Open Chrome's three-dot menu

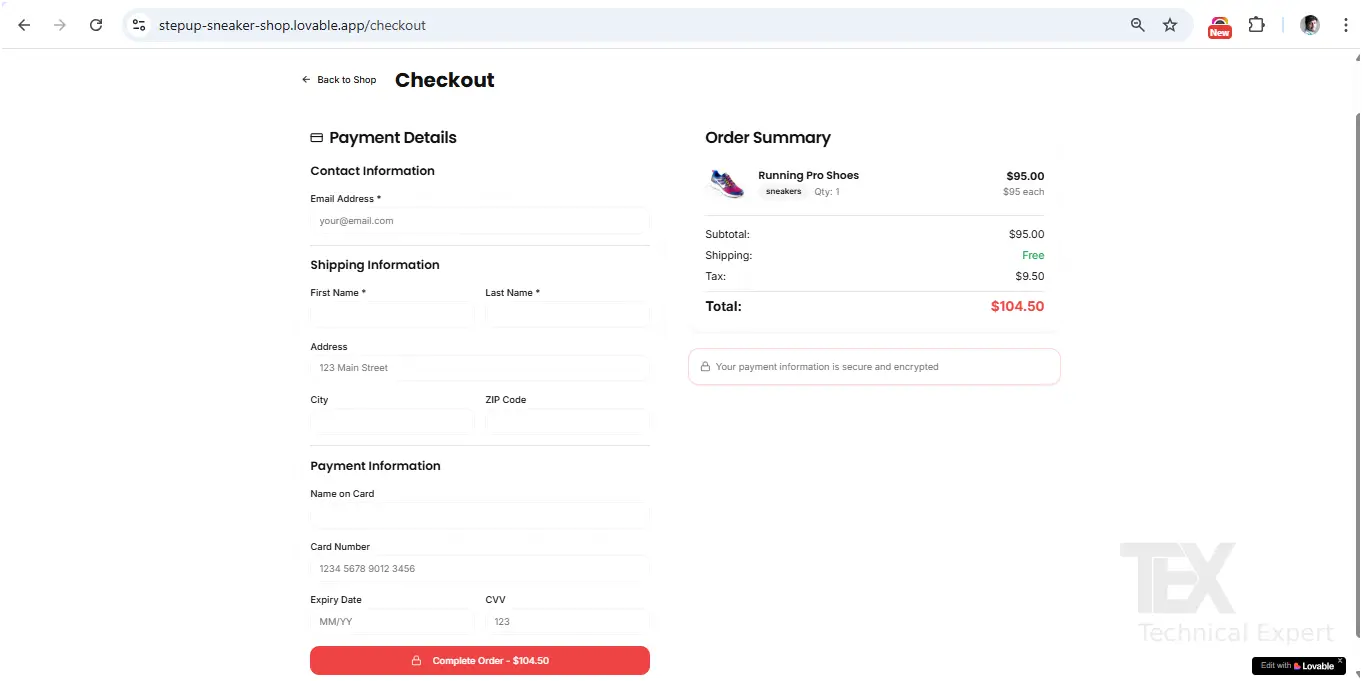pos(1345,25)
